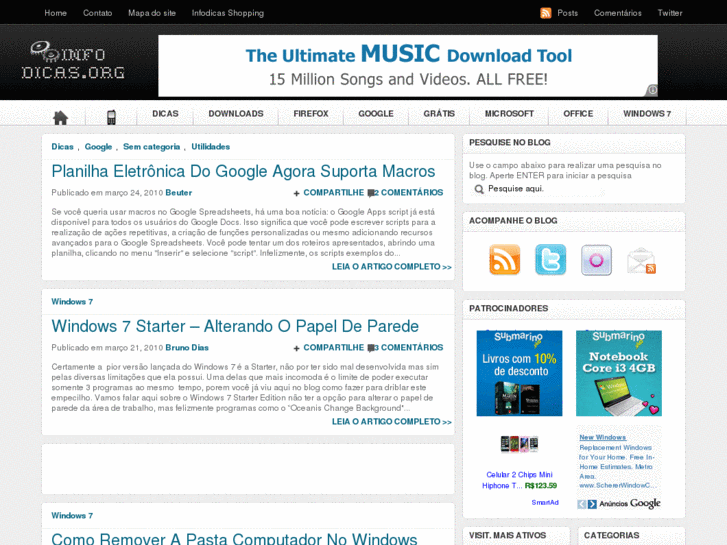Open the email envelope subscription icon

coord(642,261)
